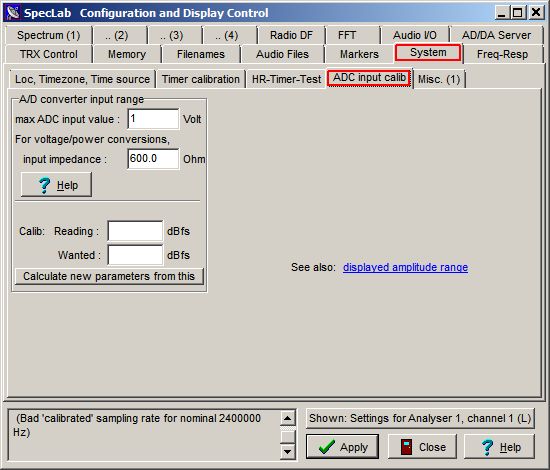This screenshot has width=550, height=470.
Task: Open the Filenames tab
Action: [x=201, y=54]
